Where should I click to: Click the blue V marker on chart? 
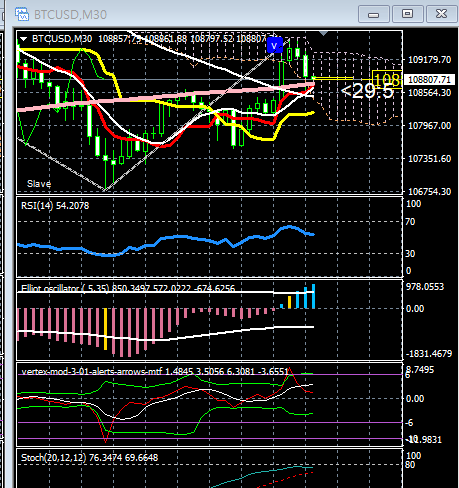tap(275, 45)
